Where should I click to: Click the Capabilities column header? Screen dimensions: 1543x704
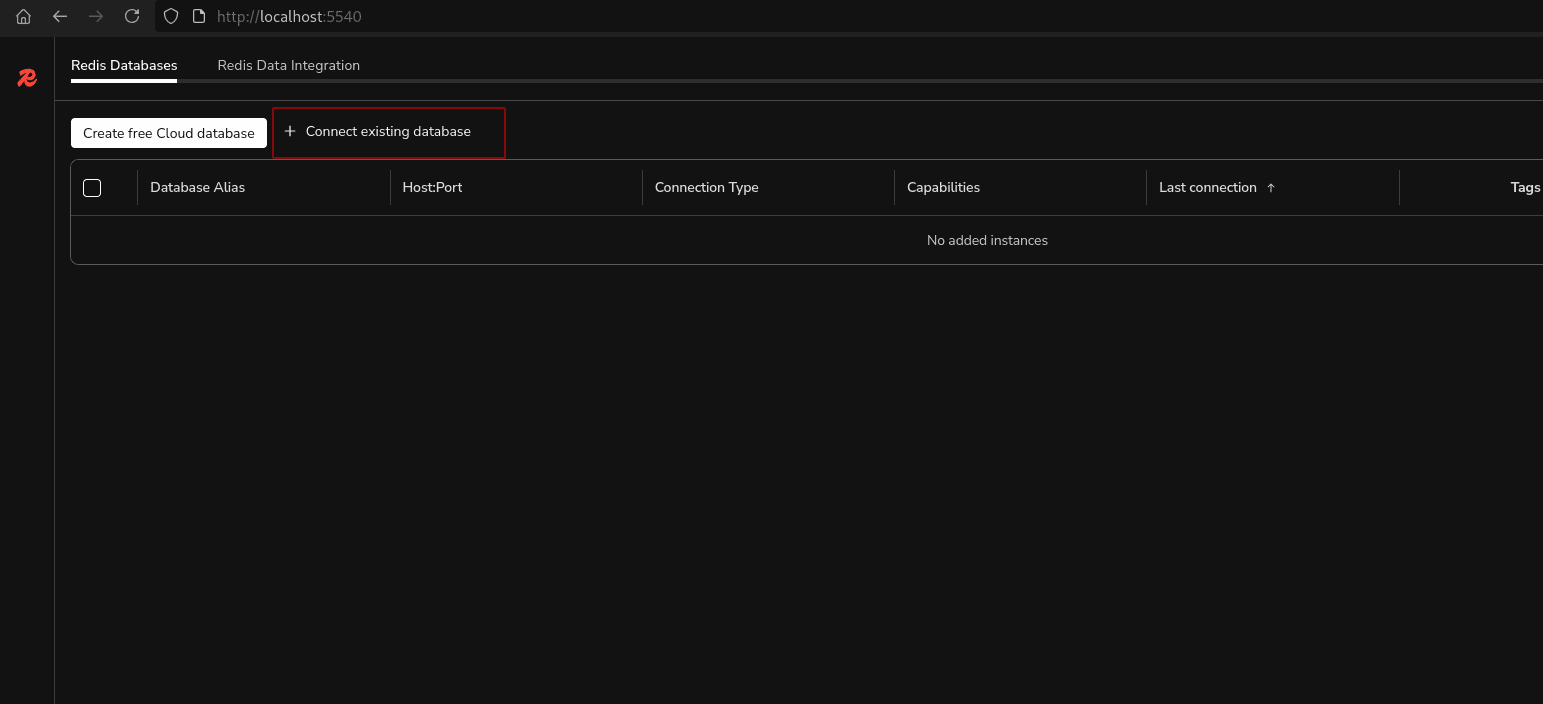pos(942,187)
